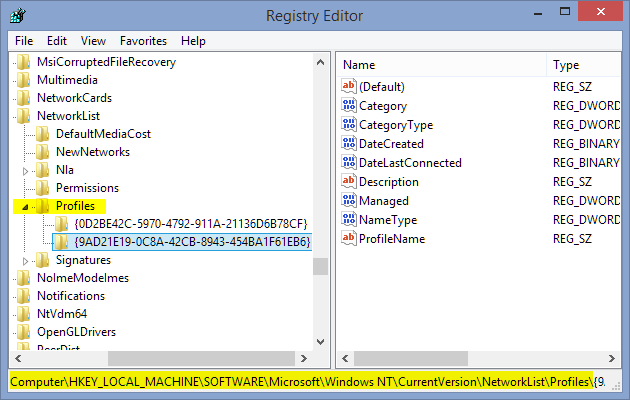Click the Registry Editor app icon in title bar
The height and width of the screenshot is (400, 630).
tap(18, 16)
